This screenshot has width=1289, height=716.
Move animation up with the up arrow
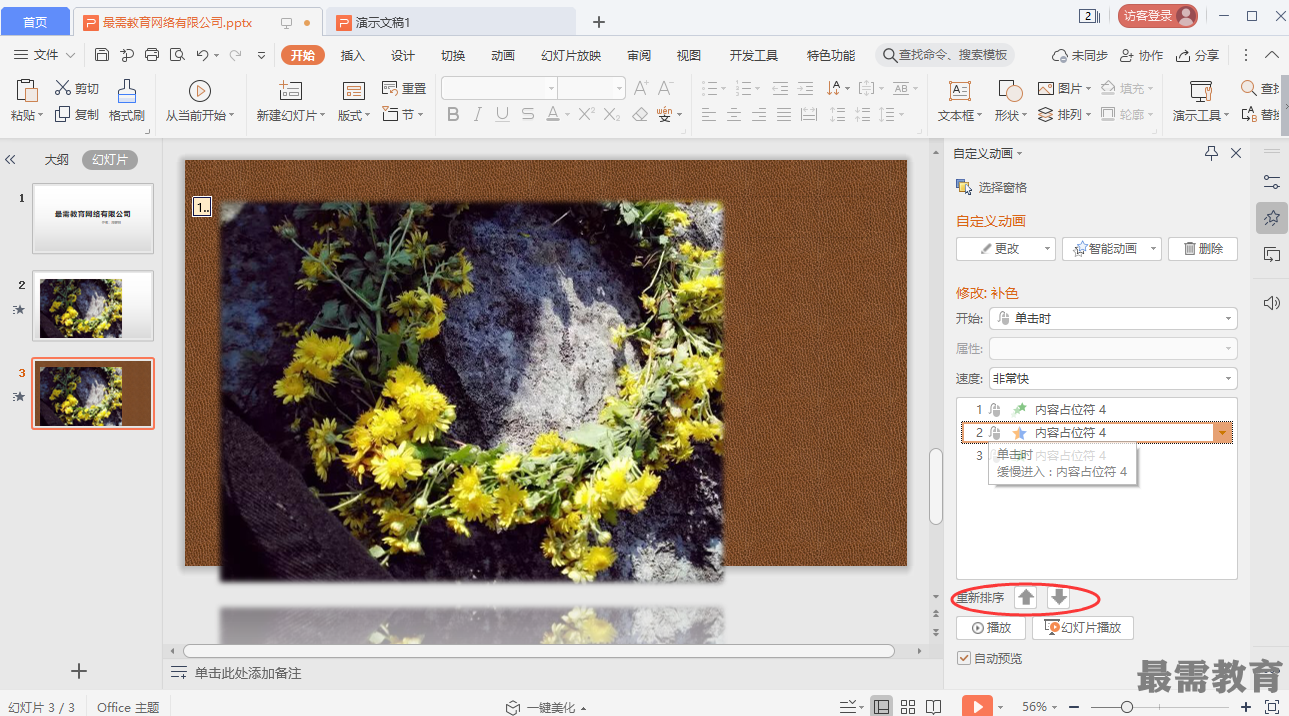[1026, 598]
